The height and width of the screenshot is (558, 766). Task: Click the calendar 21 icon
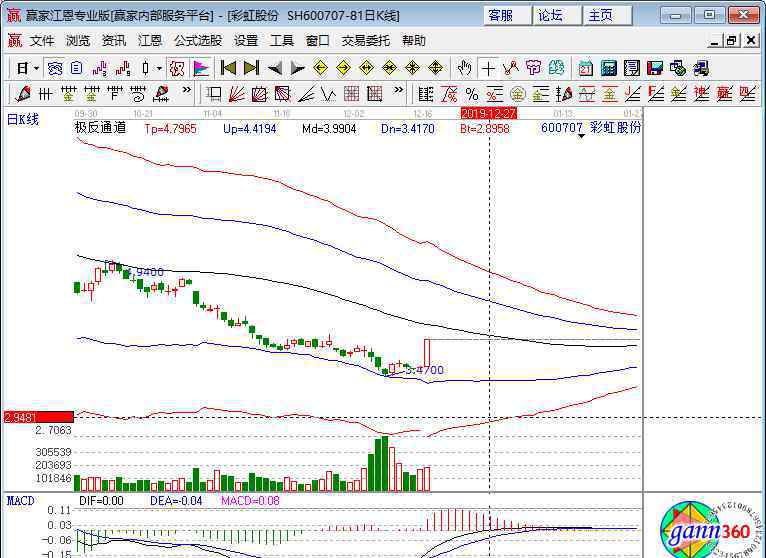pos(585,68)
